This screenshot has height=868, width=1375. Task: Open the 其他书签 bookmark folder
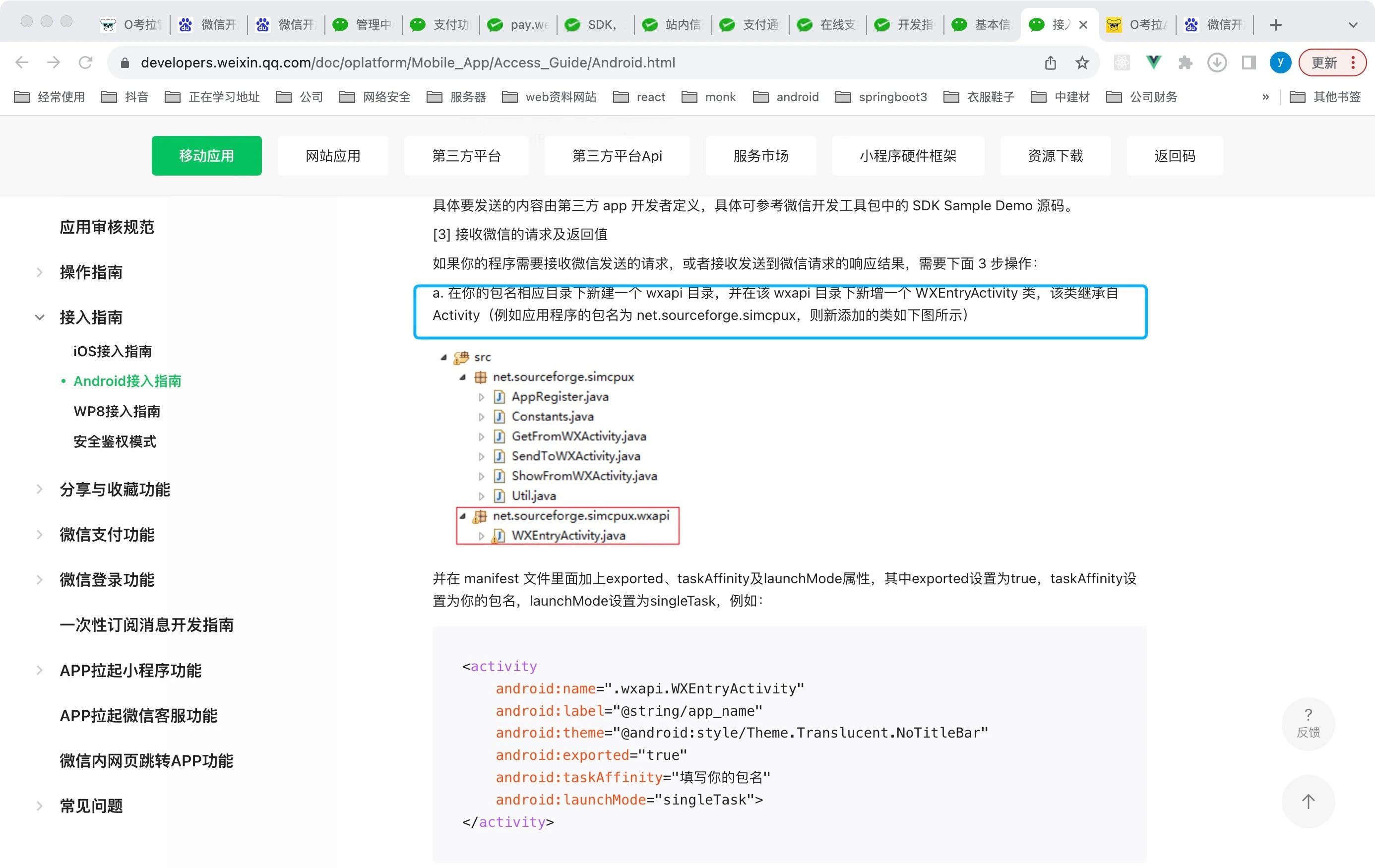pos(1325,97)
